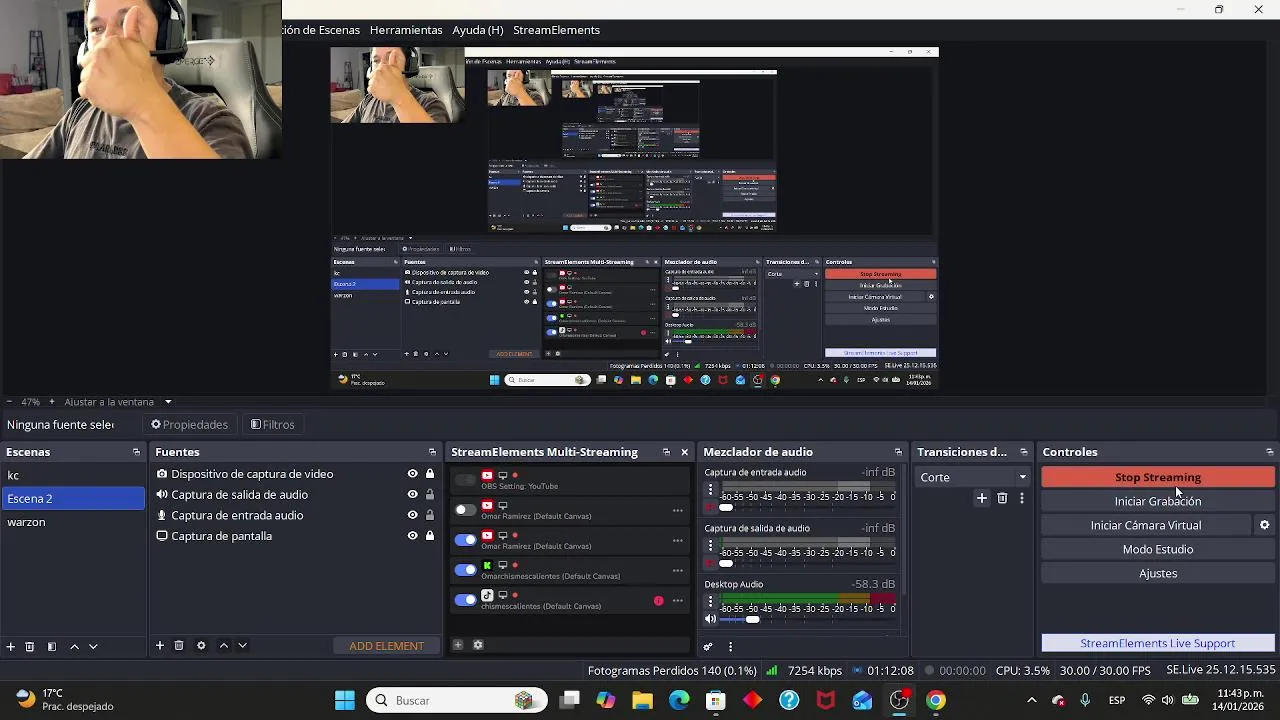
Task: Click Iniciar Grabación to start recording
Action: point(1158,501)
